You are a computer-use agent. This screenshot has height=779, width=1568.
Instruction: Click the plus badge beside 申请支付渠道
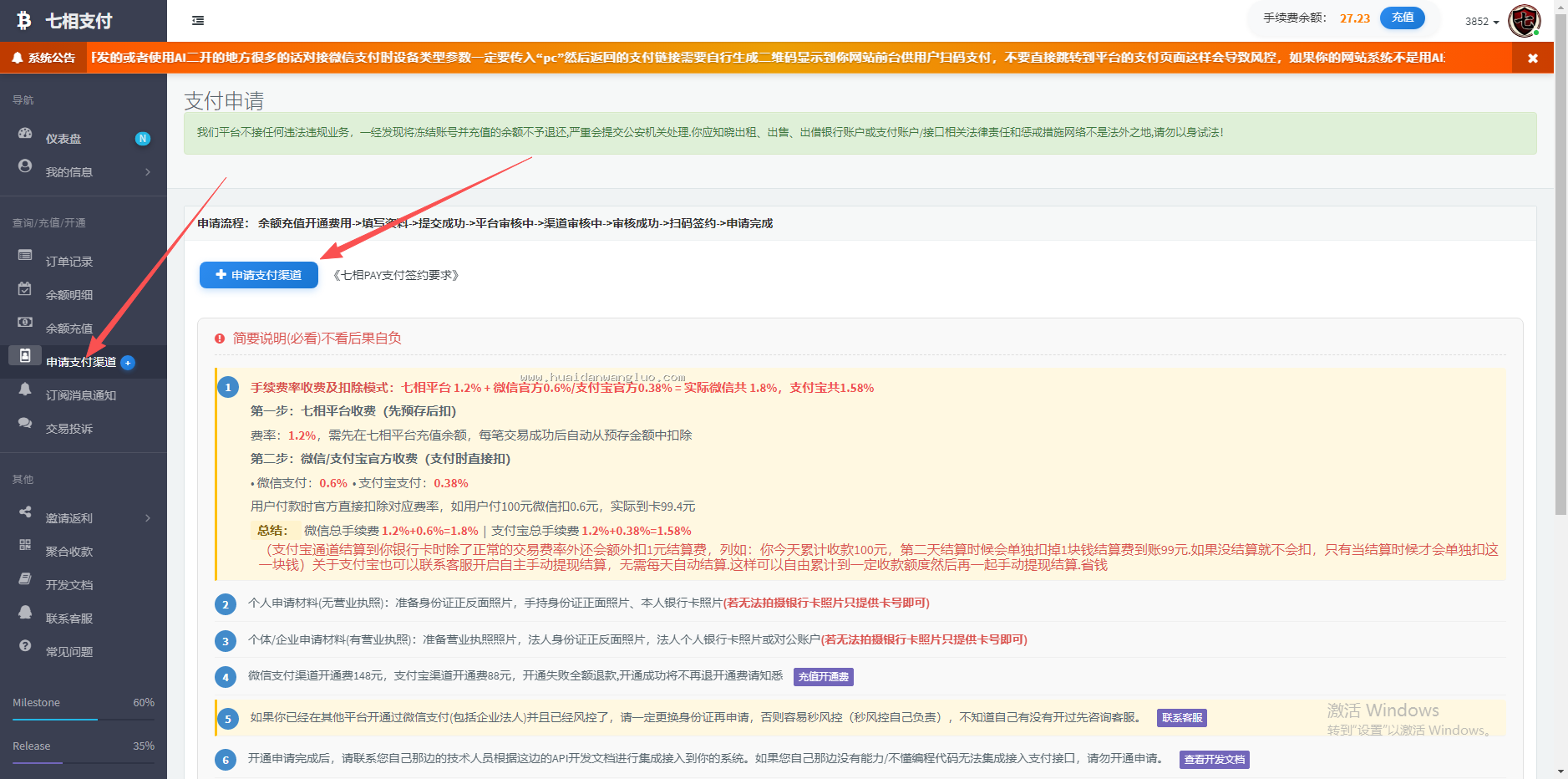pos(128,363)
